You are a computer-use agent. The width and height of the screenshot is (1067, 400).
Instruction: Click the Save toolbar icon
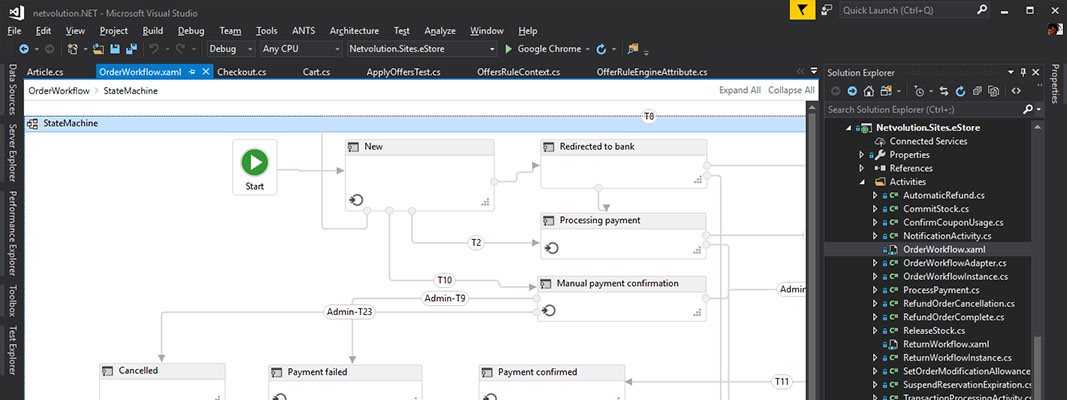point(114,49)
